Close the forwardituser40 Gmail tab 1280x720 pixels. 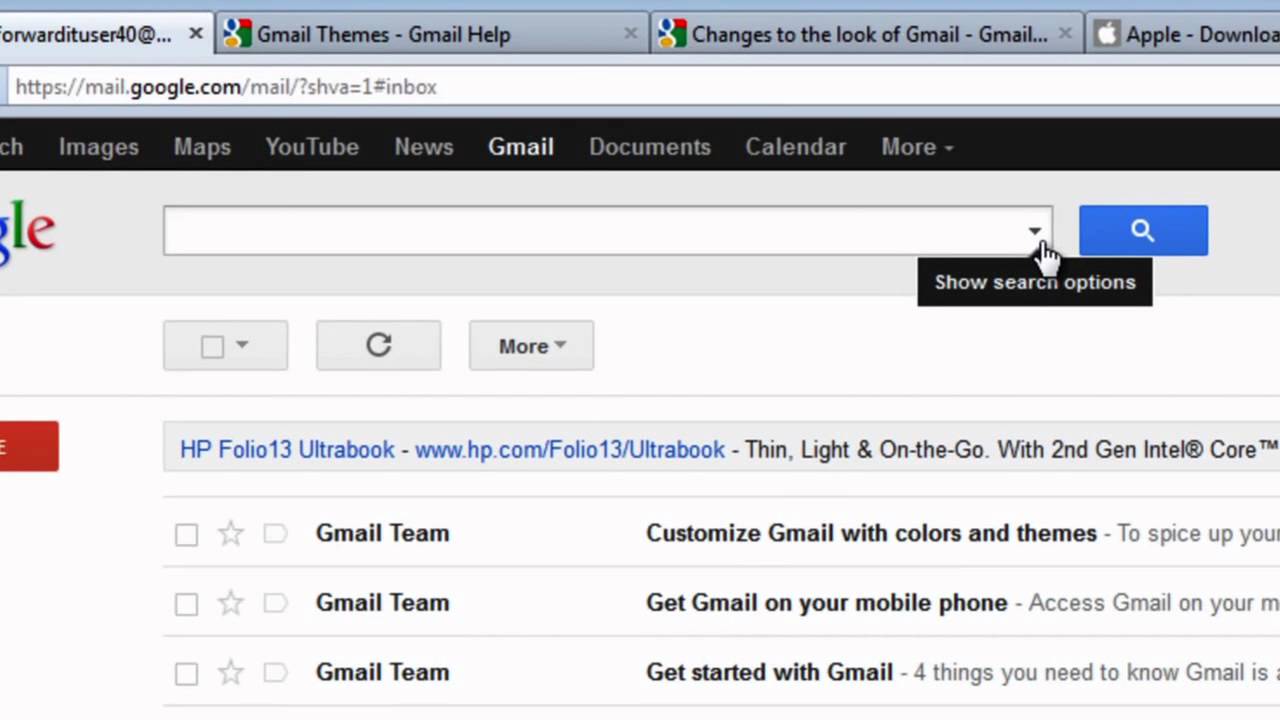pos(196,34)
